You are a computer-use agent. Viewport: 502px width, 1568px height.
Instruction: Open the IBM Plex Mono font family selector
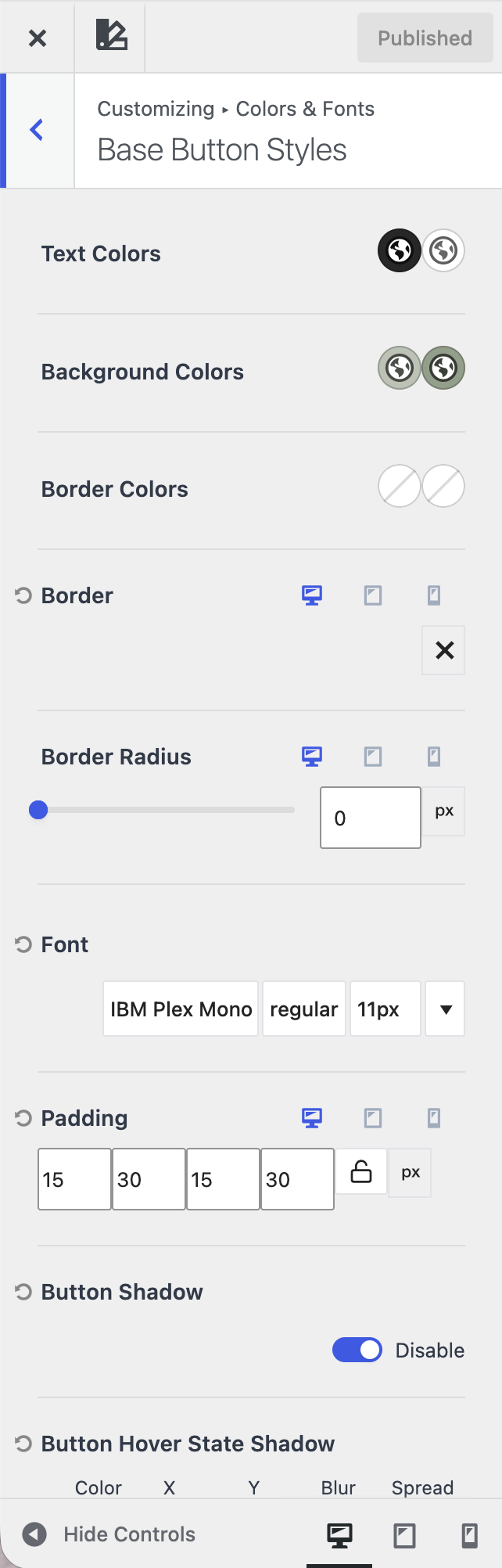(x=181, y=1009)
